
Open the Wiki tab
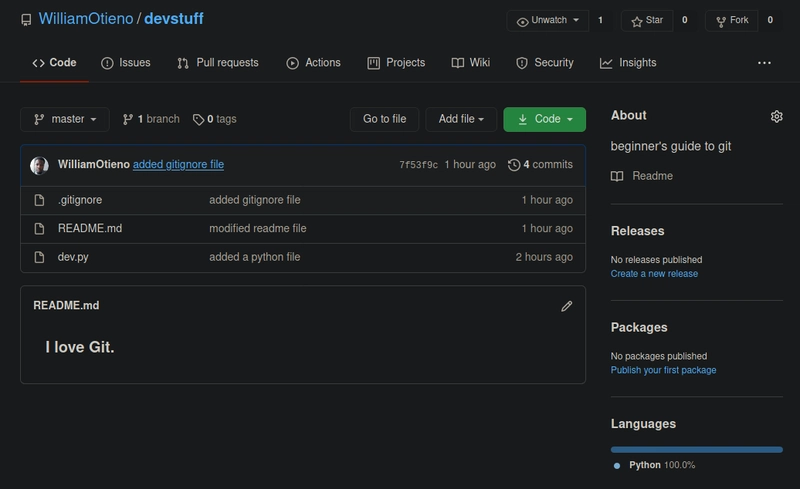tap(470, 63)
